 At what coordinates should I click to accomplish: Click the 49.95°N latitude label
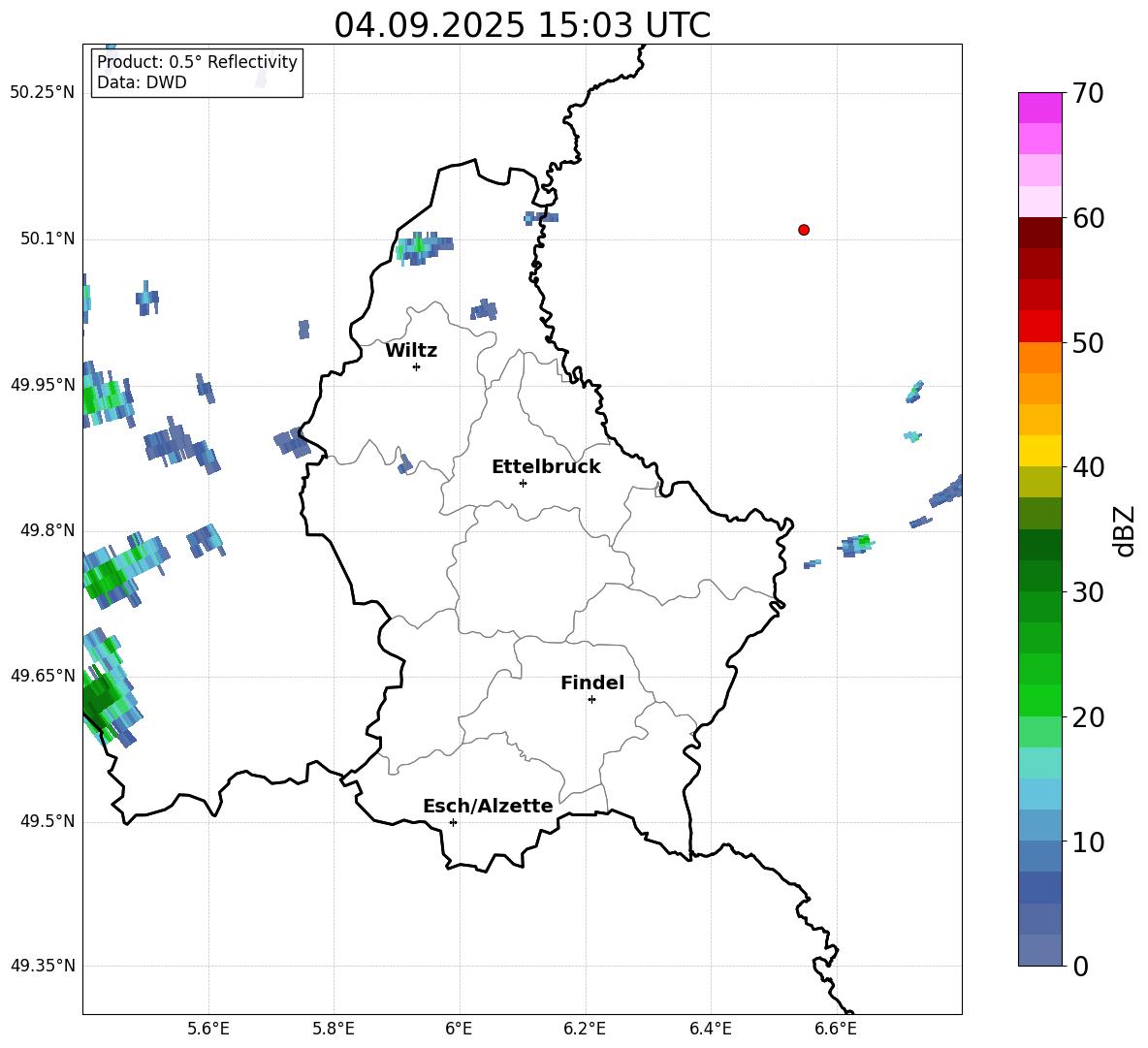[x=42, y=385]
